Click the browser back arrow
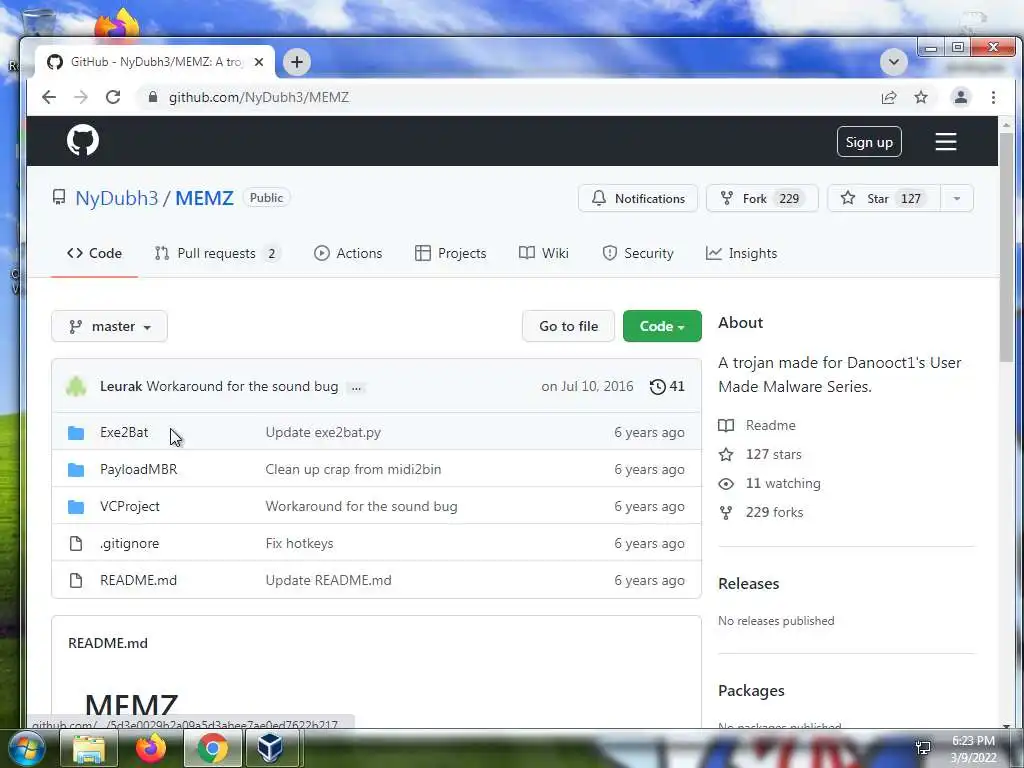The image size is (1024, 768). [49, 97]
